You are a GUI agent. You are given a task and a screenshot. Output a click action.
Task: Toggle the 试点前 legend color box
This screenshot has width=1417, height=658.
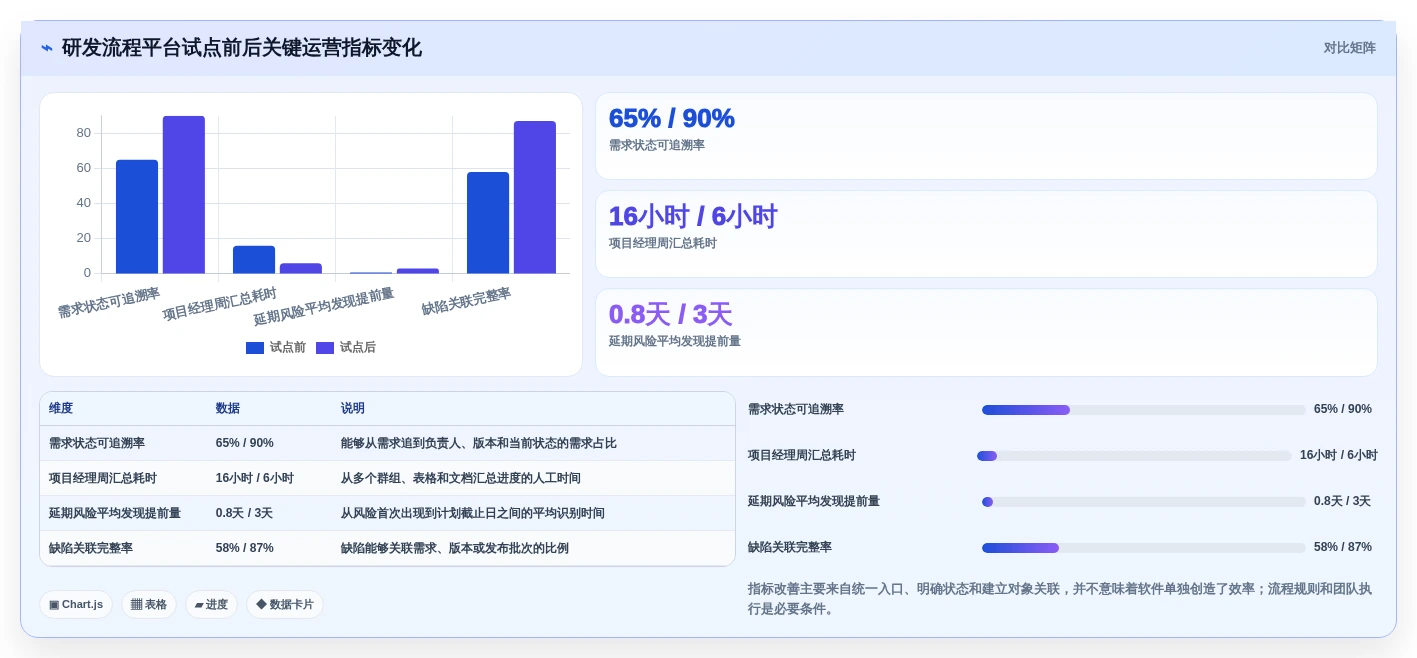click(255, 348)
